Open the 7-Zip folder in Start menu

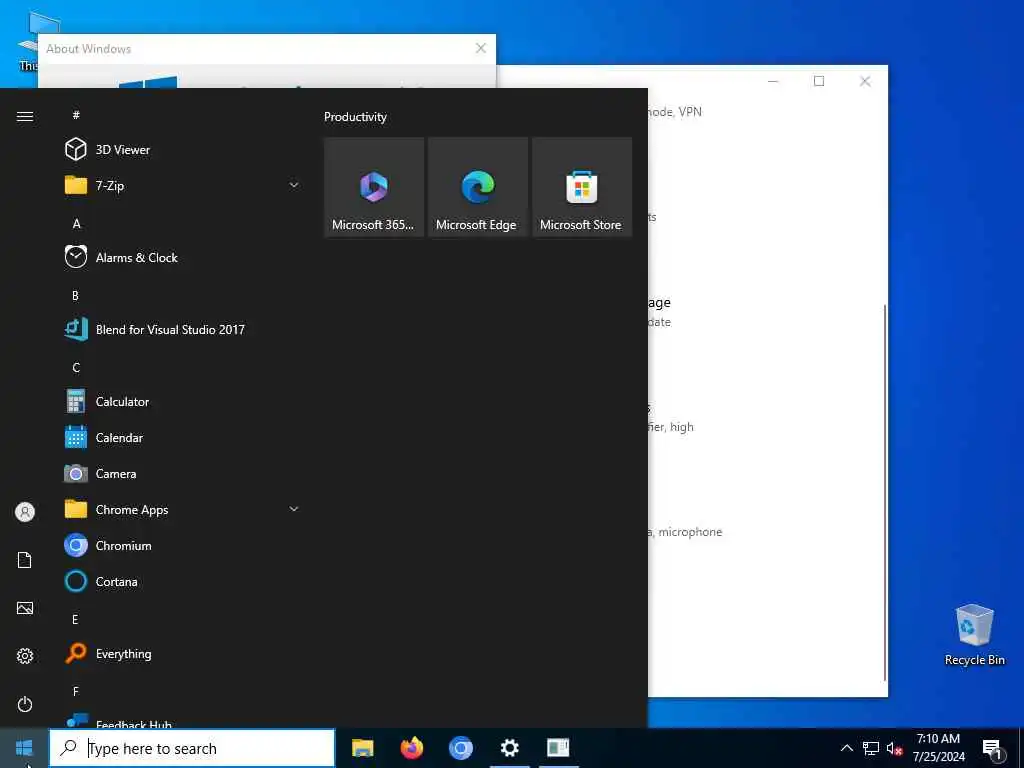click(183, 185)
